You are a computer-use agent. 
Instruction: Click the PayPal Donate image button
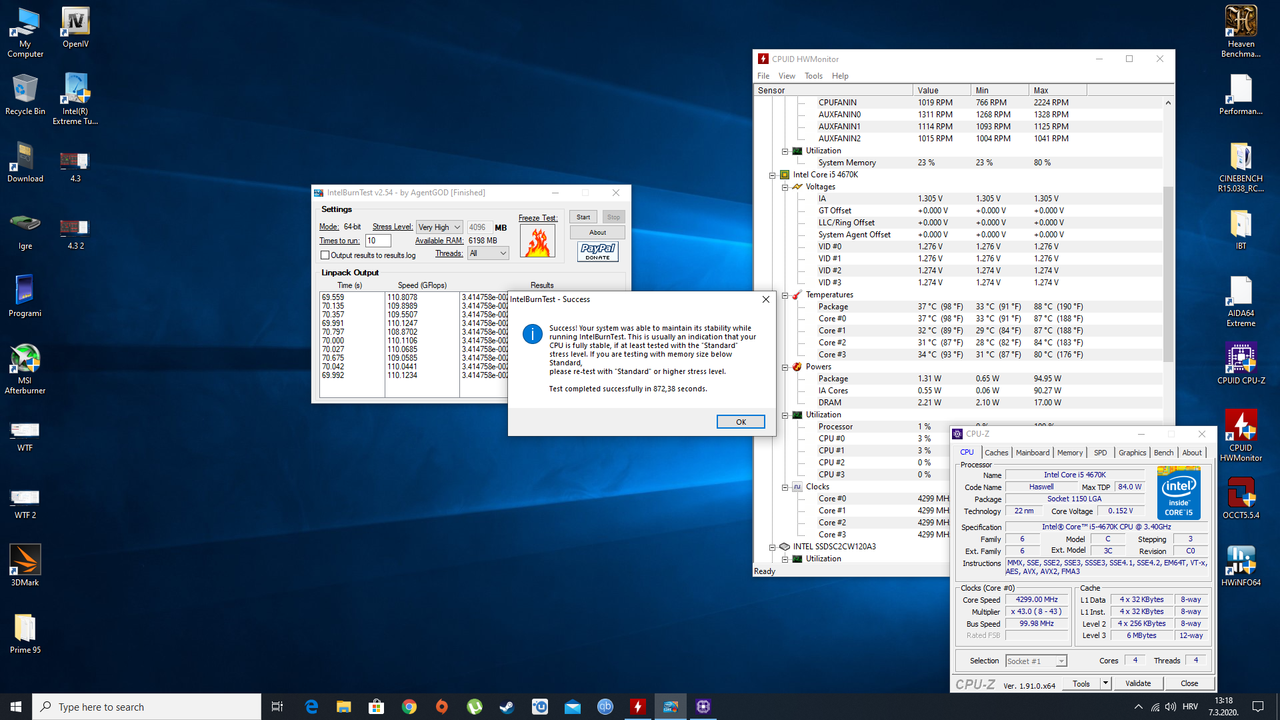click(597, 251)
